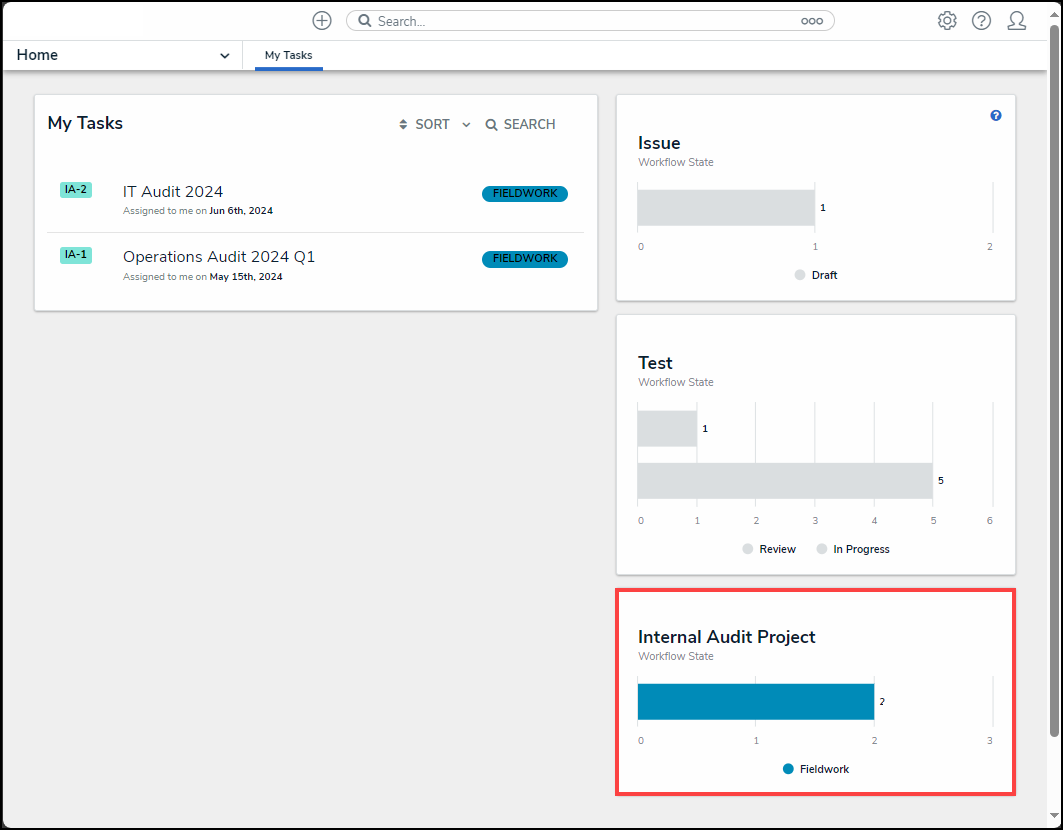The width and height of the screenshot is (1063, 830).
Task: Toggle the Draft legend item
Action: coord(816,275)
